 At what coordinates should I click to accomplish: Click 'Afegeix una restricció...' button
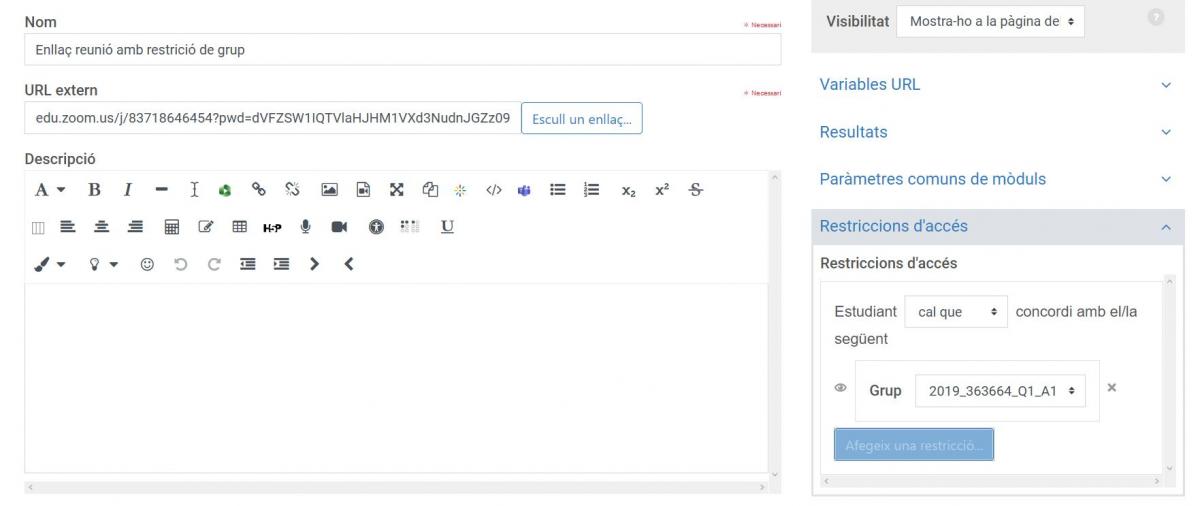913,444
